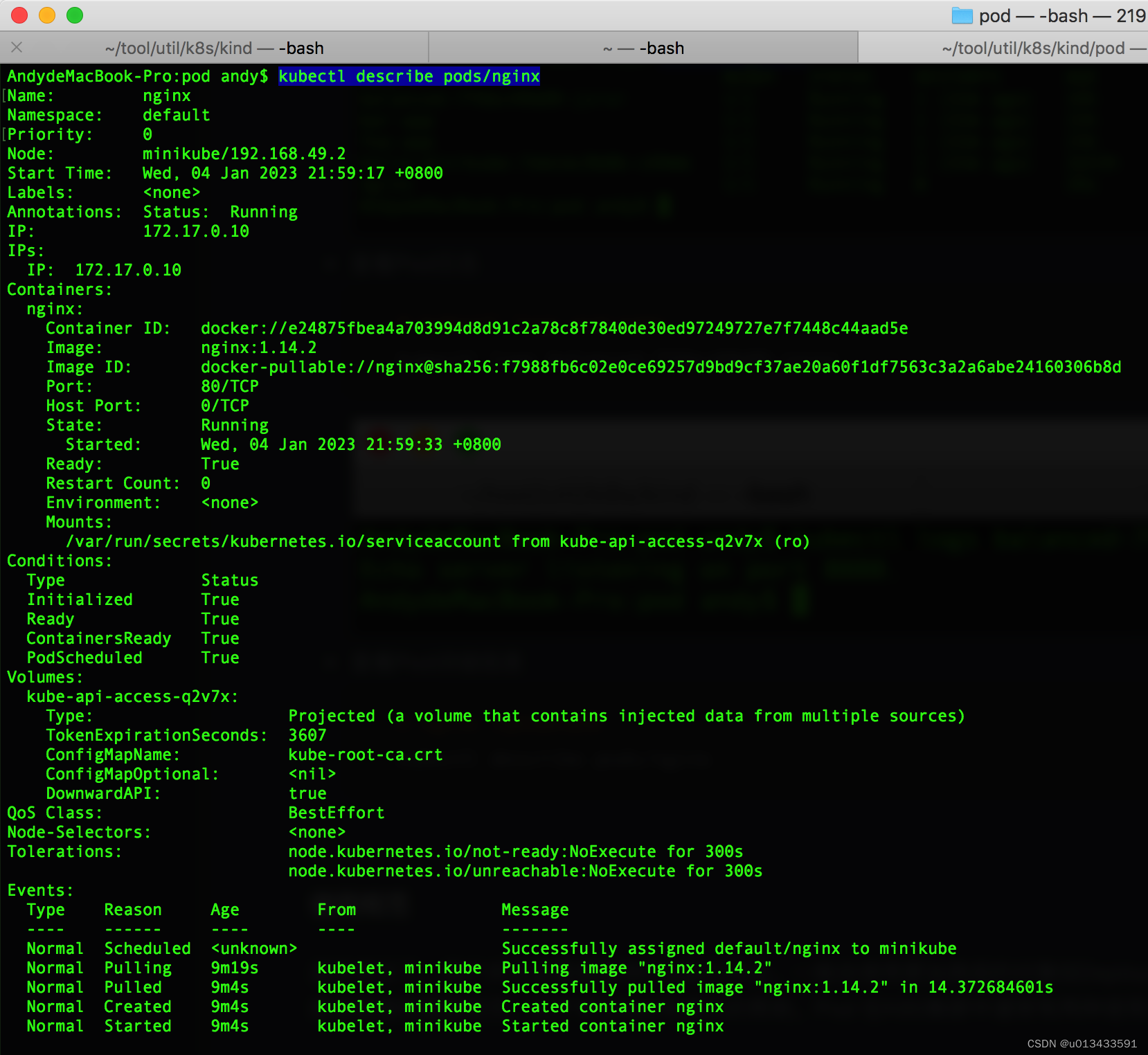The height and width of the screenshot is (1055, 1148).
Task: Click the Port value 80/TCP
Action: (230, 386)
